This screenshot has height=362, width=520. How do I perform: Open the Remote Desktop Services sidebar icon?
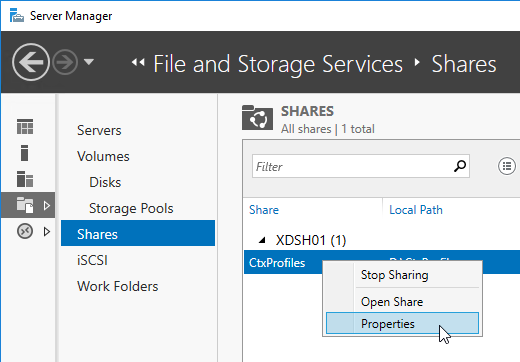click(25, 231)
